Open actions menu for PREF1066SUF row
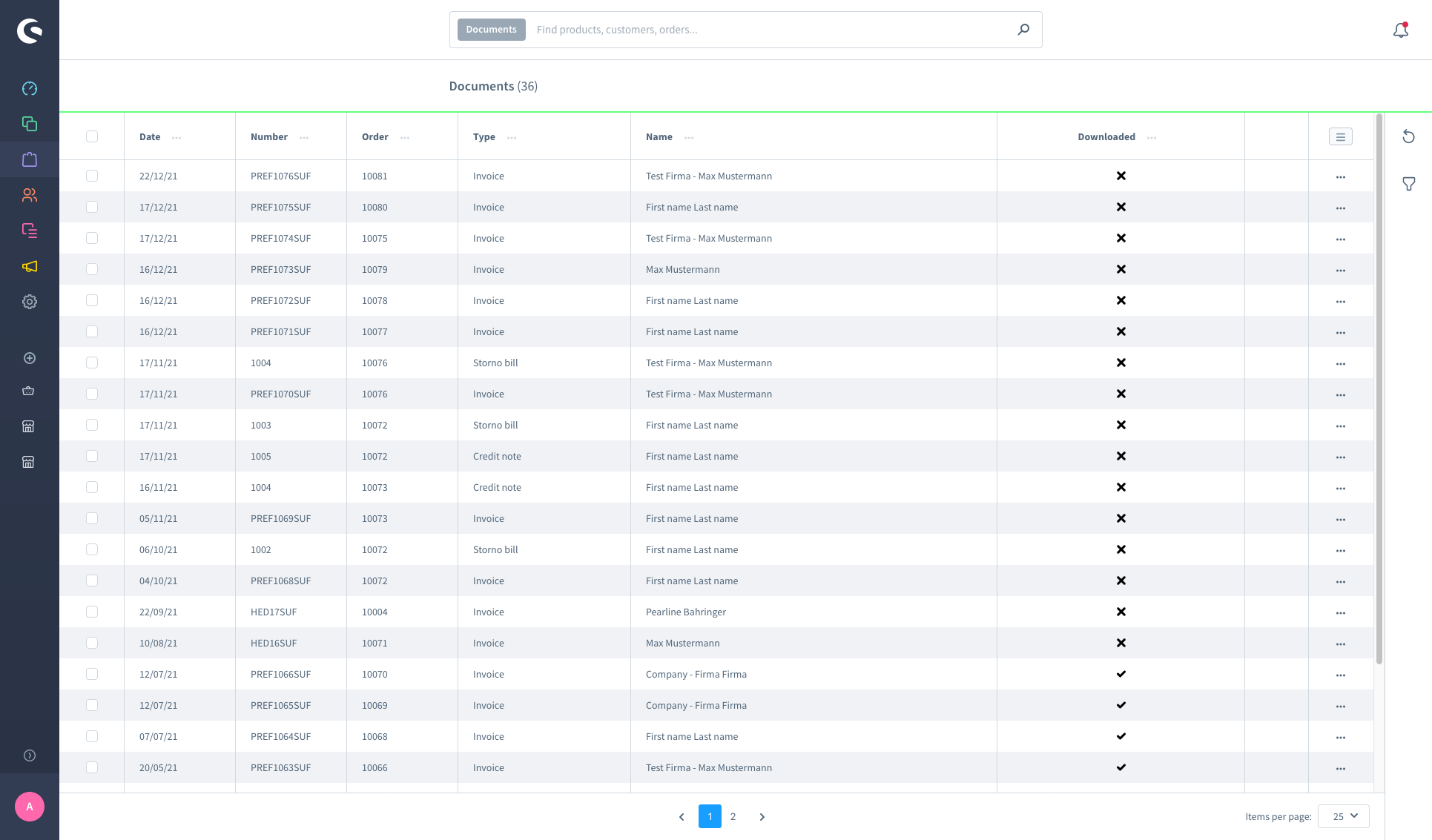The image size is (1432, 840). click(x=1341, y=675)
